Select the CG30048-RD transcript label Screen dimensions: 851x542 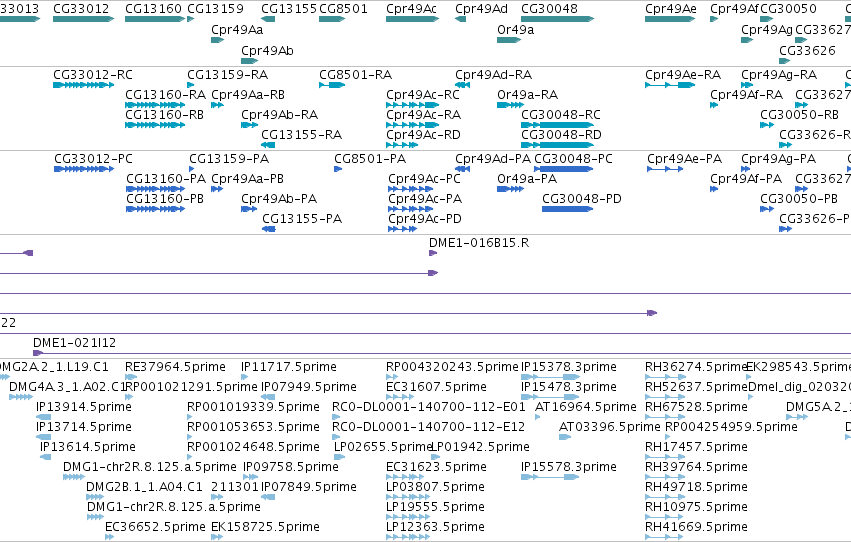561,135
